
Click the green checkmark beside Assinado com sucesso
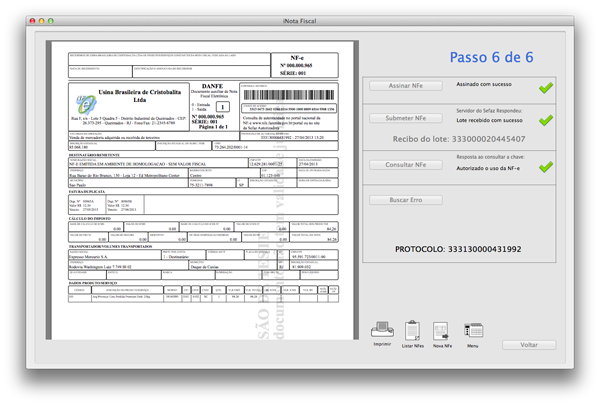[x=546, y=88]
